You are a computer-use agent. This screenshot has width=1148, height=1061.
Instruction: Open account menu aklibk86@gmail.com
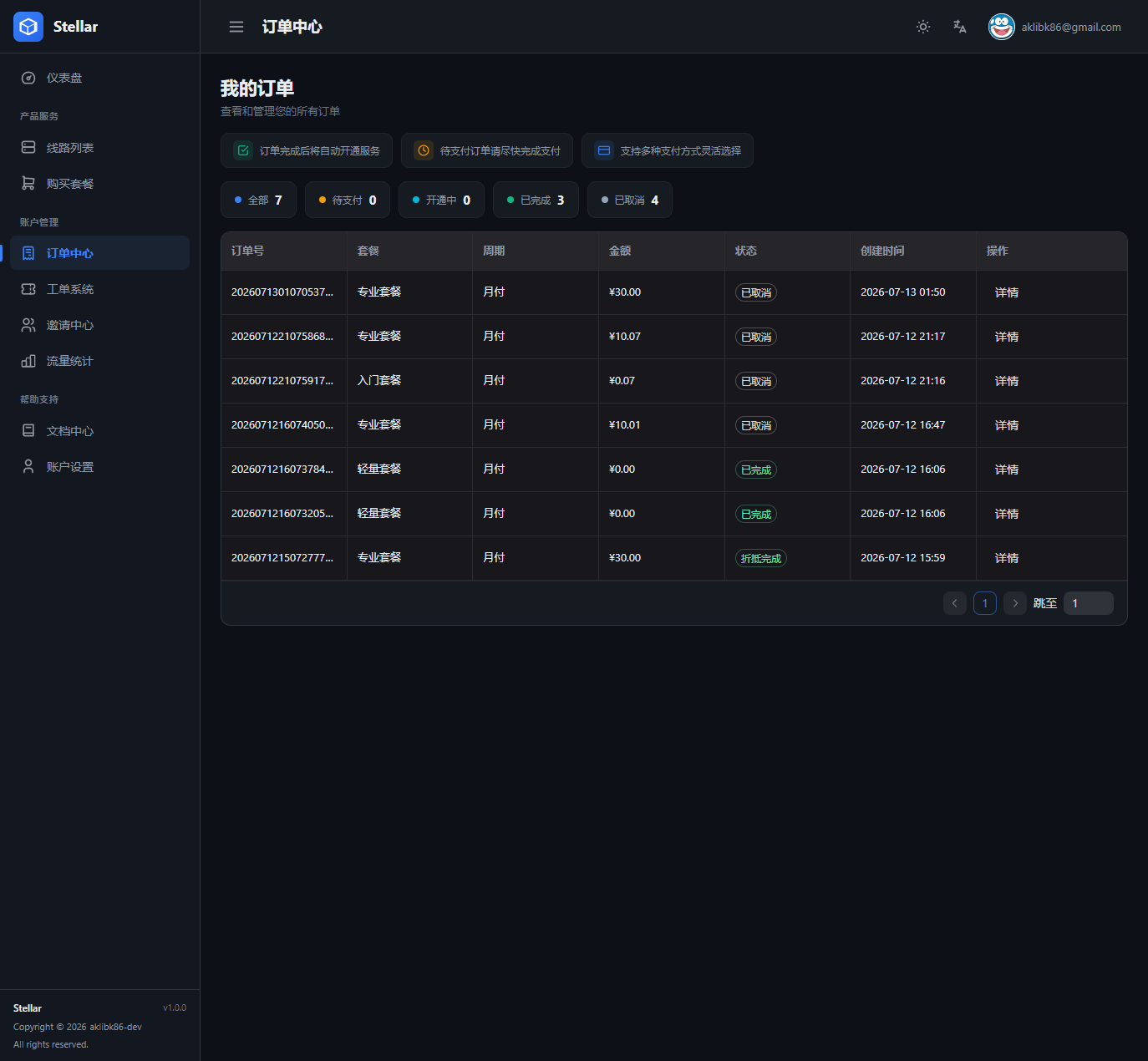click(x=1071, y=27)
